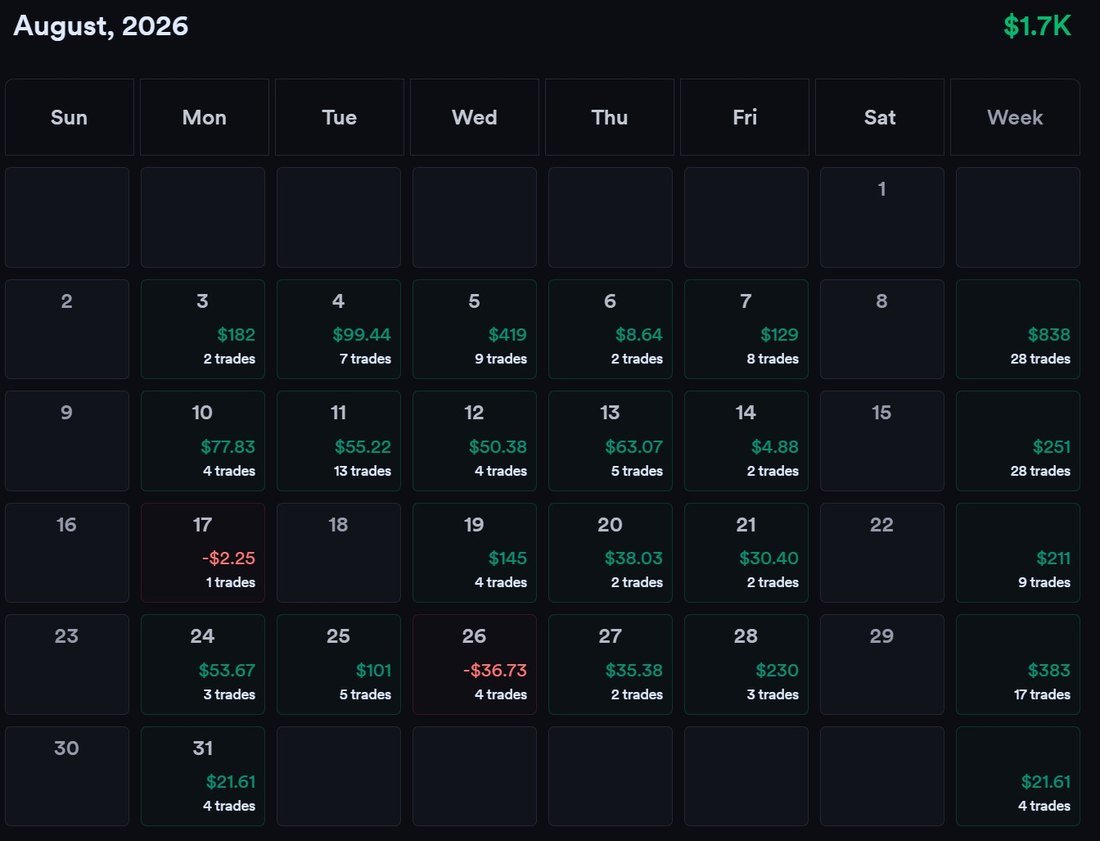The height and width of the screenshot is (841, 1100).
Task: Open the Saturday August 1 cell
Action: pos(882,217)
